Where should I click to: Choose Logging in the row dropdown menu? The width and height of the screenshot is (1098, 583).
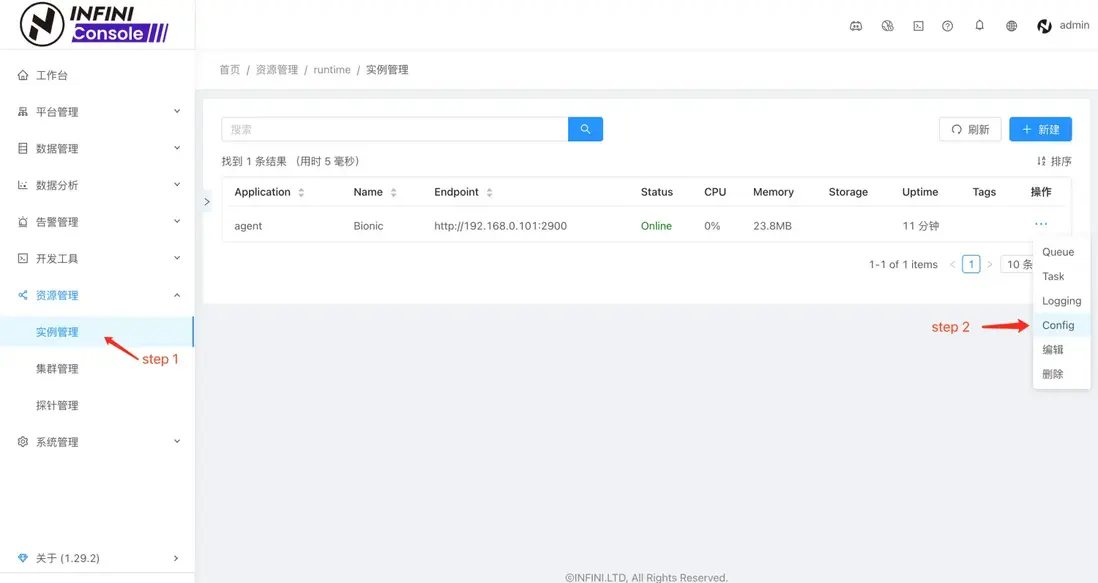(1061, 301)
